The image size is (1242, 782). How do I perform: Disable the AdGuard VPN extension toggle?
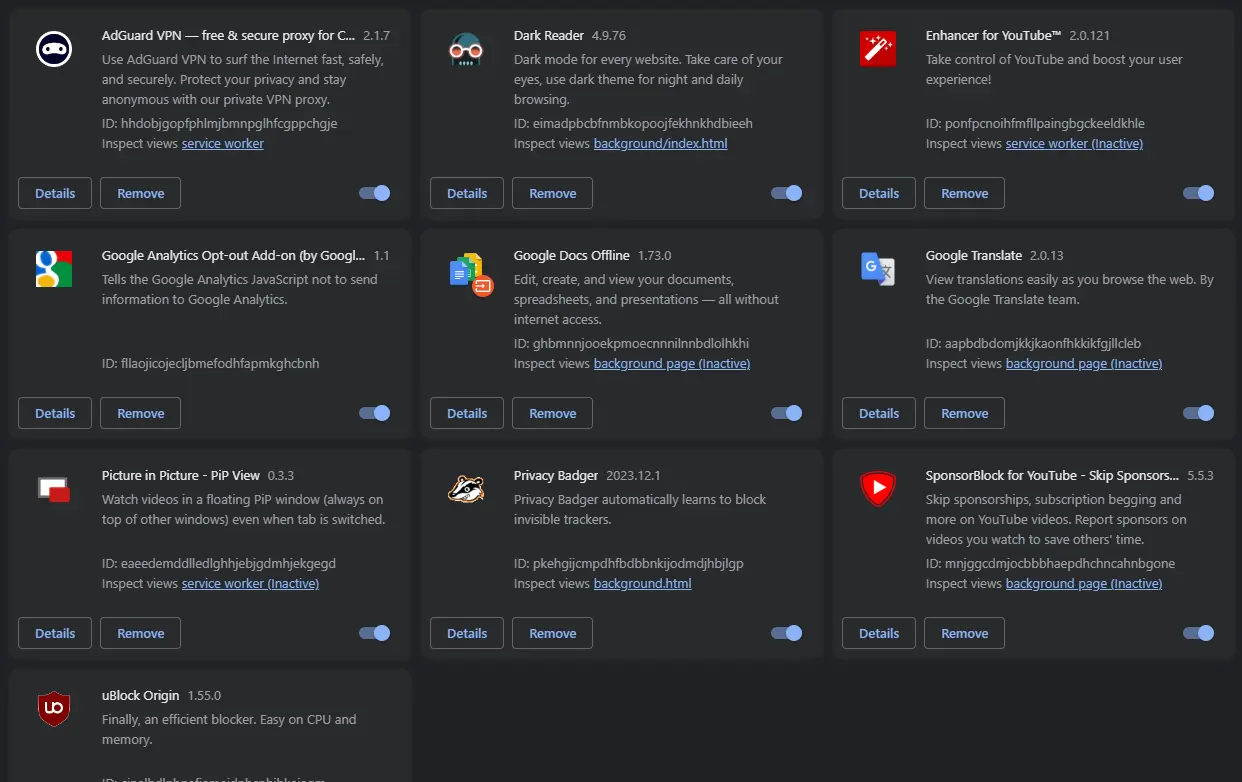click(x=375, y=193)
